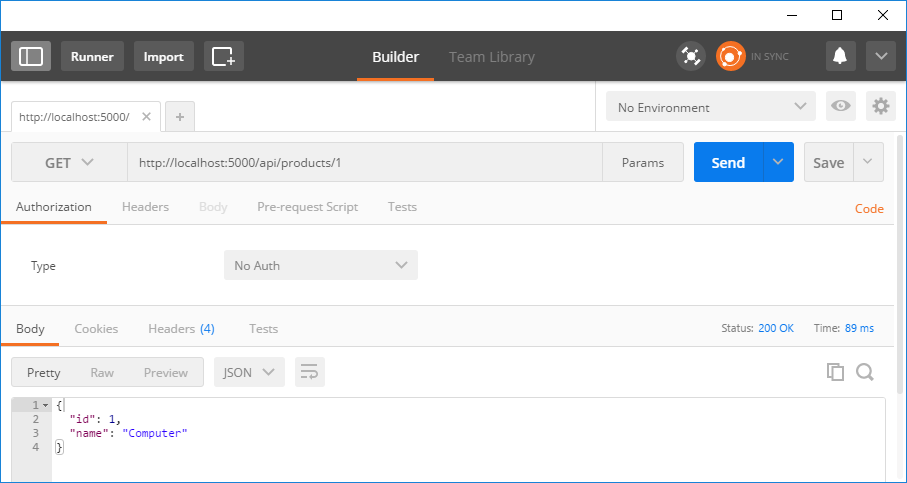Collapse the JSON object at line 1
The height and width of the screenshot is (483, 907).
45,405
